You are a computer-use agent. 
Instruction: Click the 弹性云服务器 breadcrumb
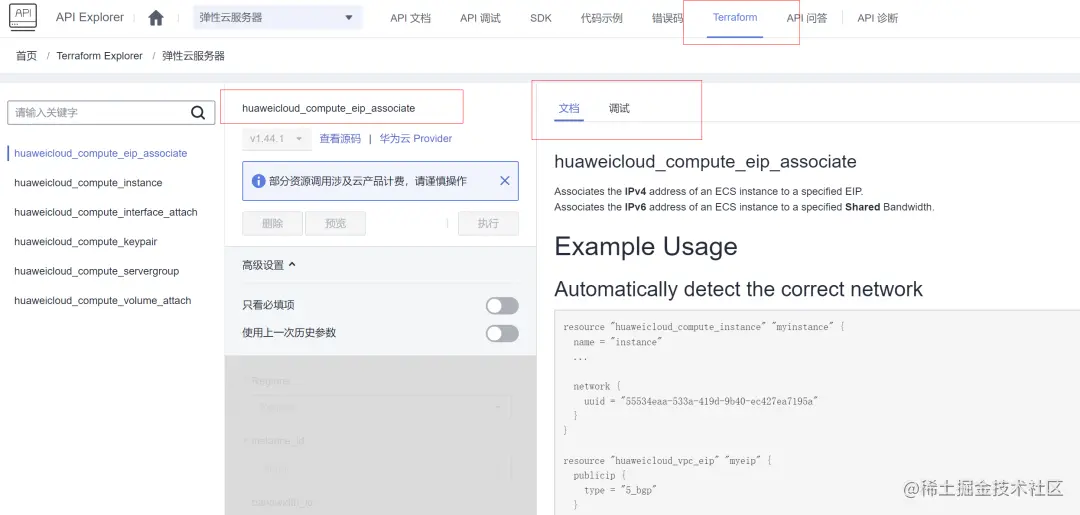point(194,56)
